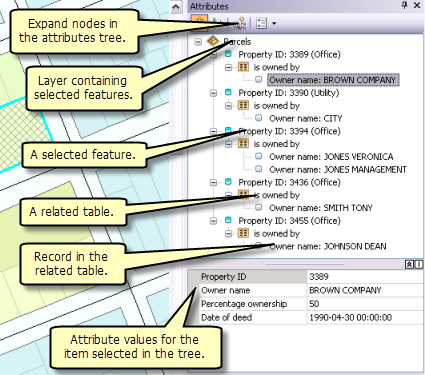Click the expand nodes tree icon
Image resolution: width=425 pixels, height=375 pixels.
click(240, 23)
